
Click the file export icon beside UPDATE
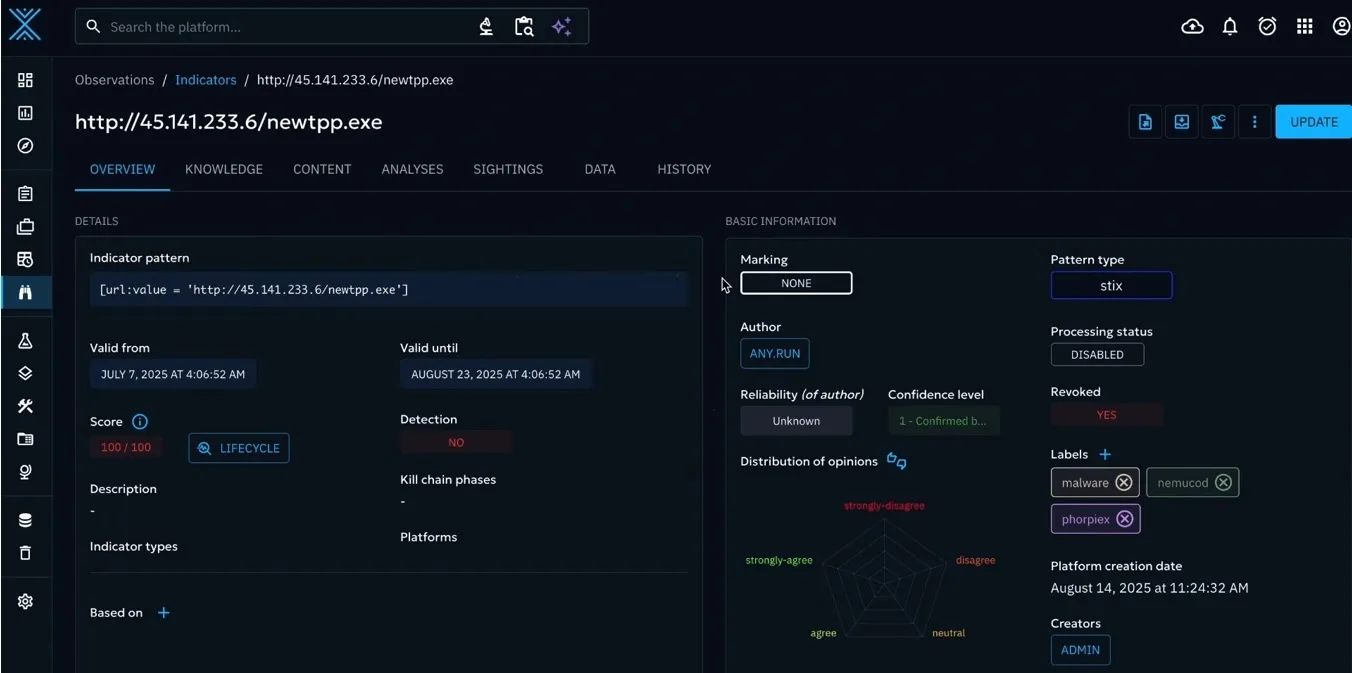(1145, 122)
